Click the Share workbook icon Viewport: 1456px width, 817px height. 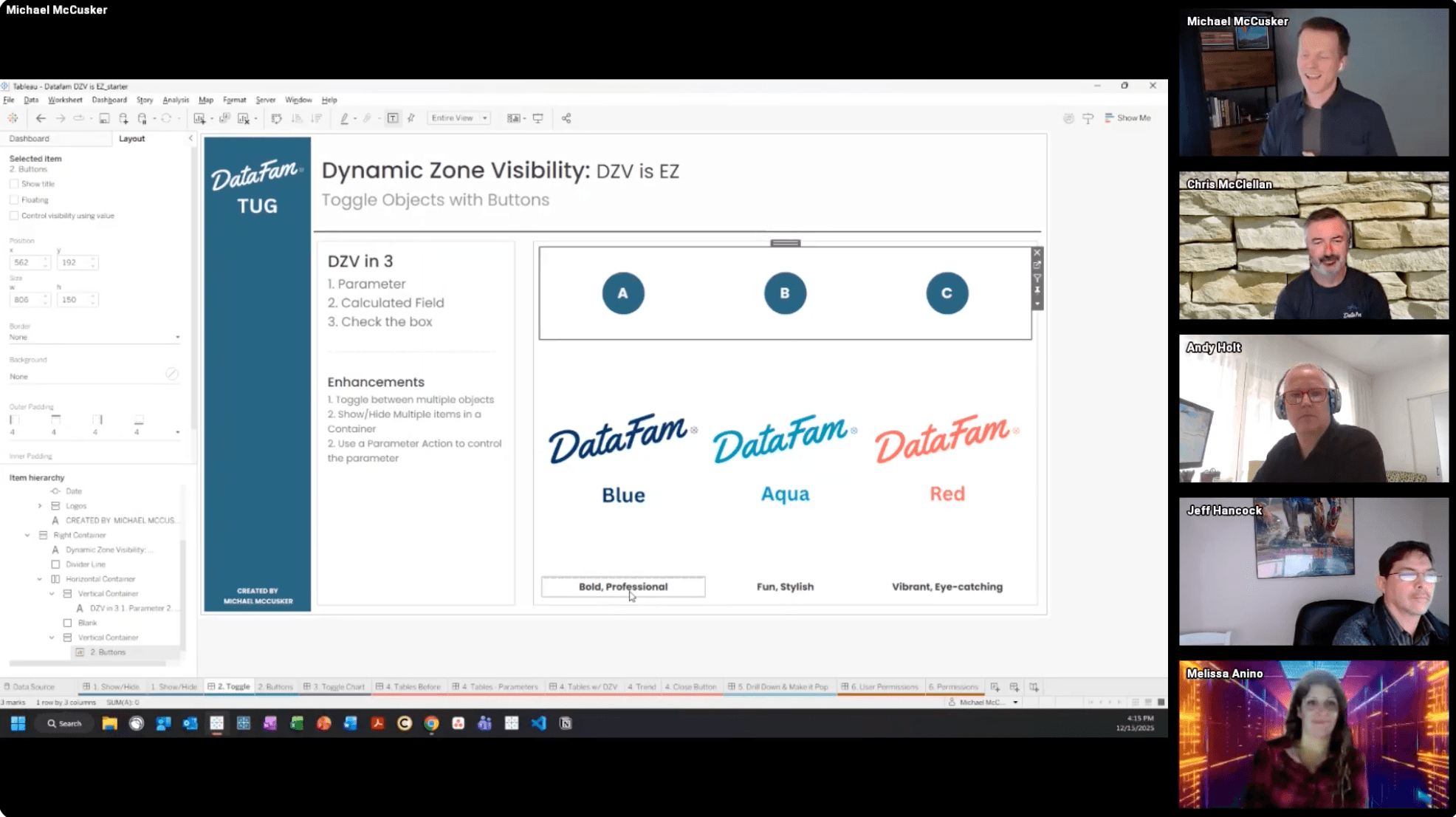[x=566, y=118]
